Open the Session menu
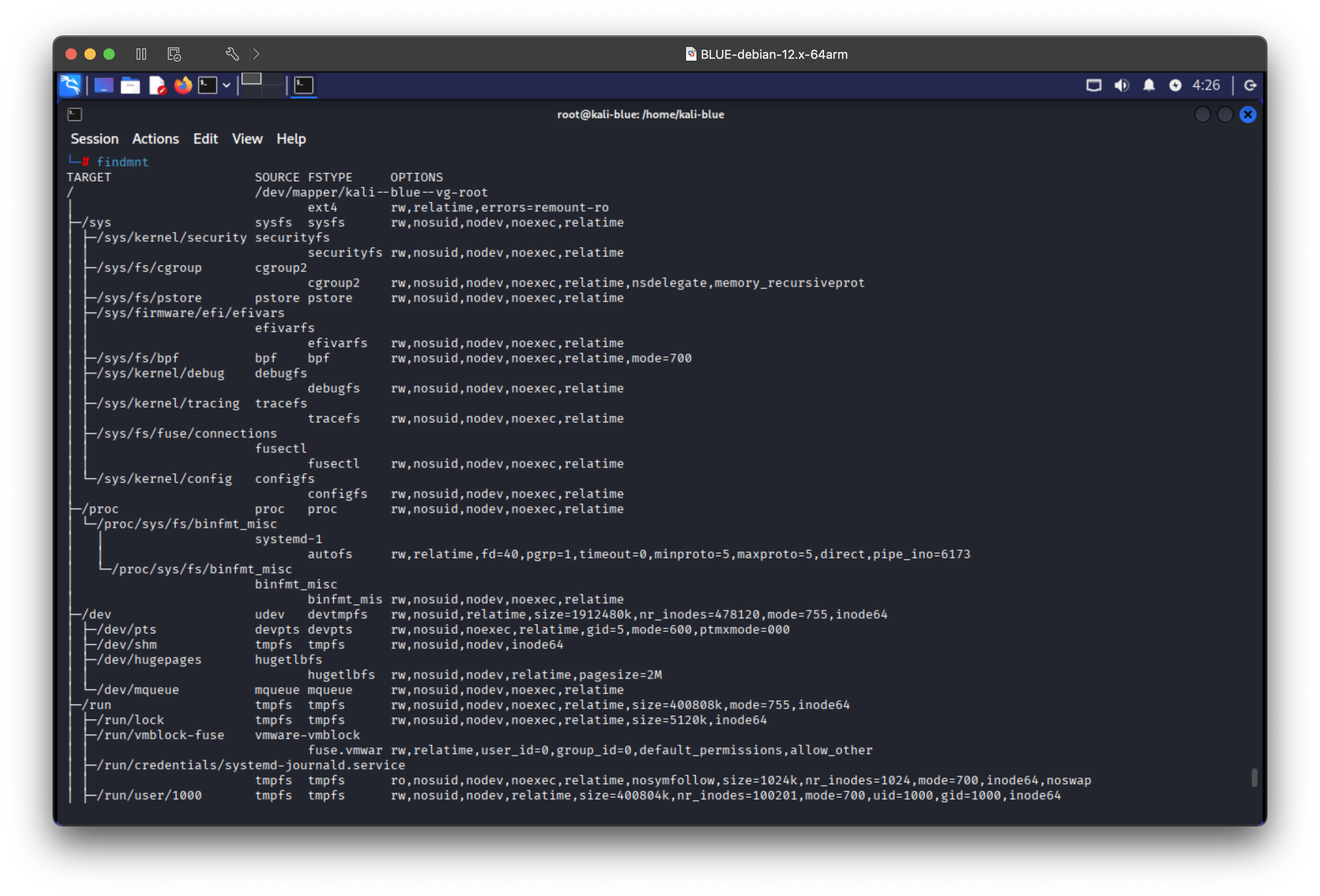The image size is (1320, 896). (94, 138)
